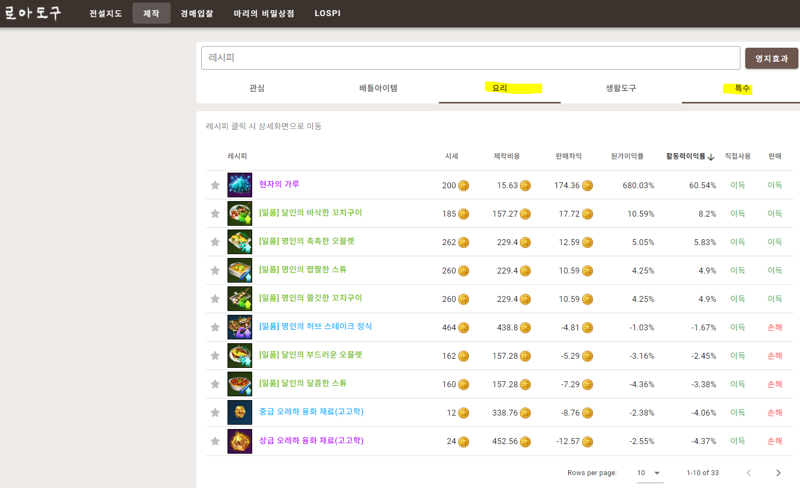Click the 680.03% value
This screenshot has height=488, width=800.
tap(638, 185)
